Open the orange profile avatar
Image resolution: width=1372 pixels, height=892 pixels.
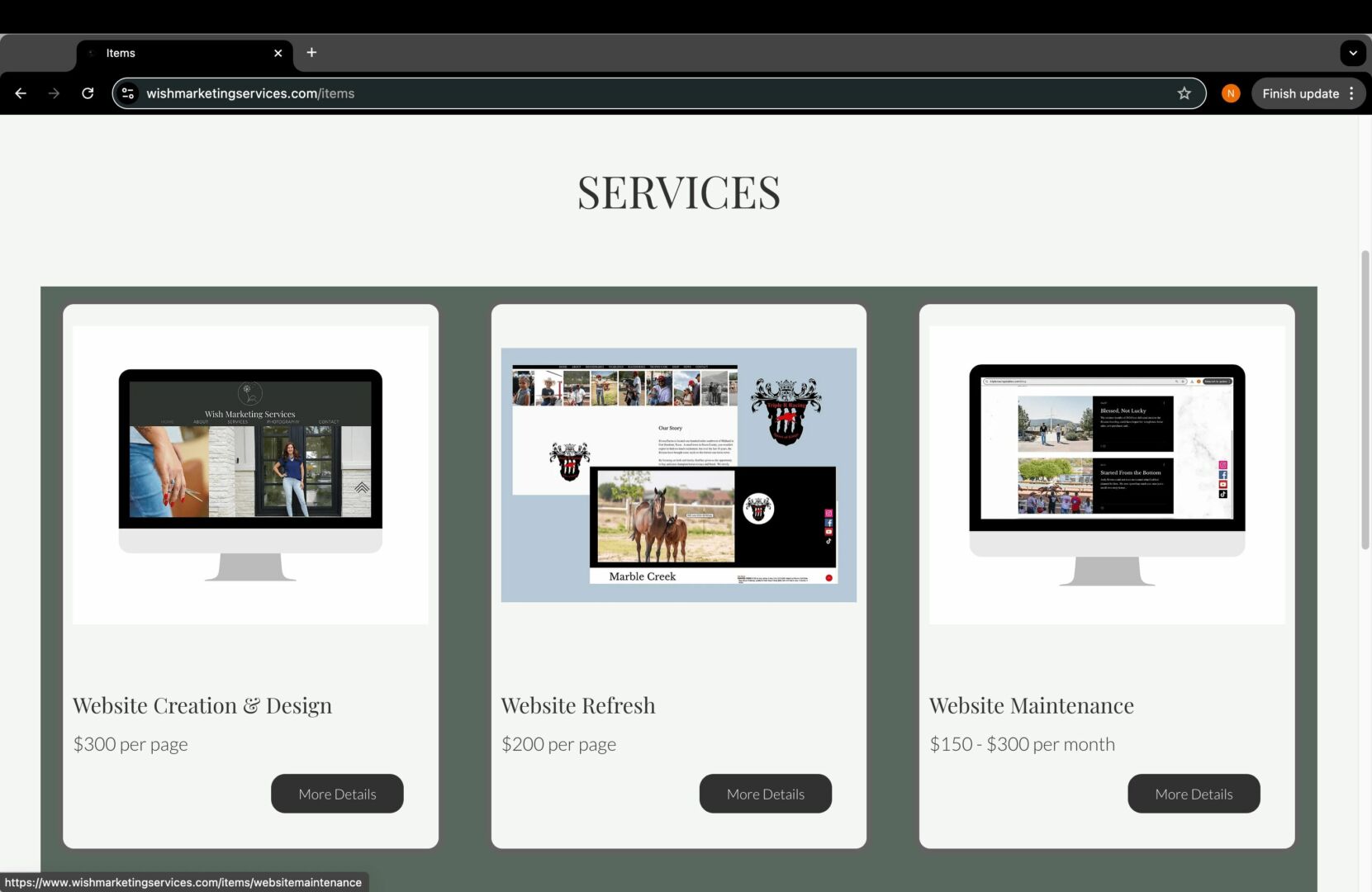[1230, 93]
